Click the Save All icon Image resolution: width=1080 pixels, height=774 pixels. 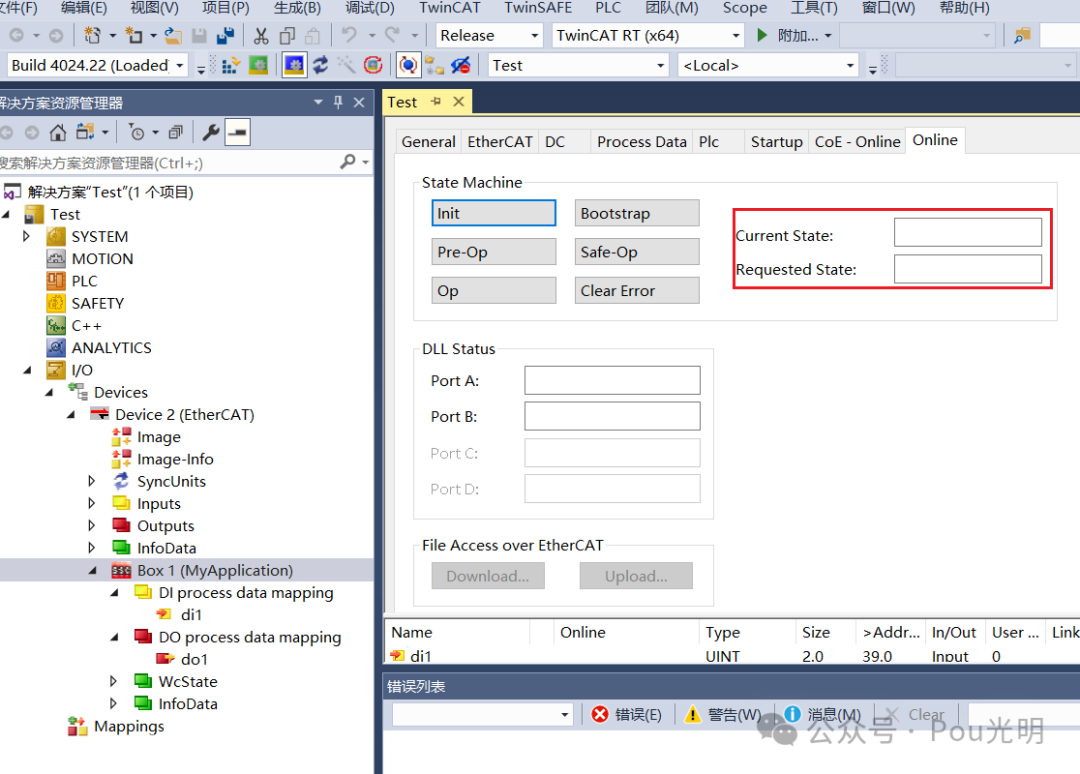pyautogui.click(x=225, y=35)
